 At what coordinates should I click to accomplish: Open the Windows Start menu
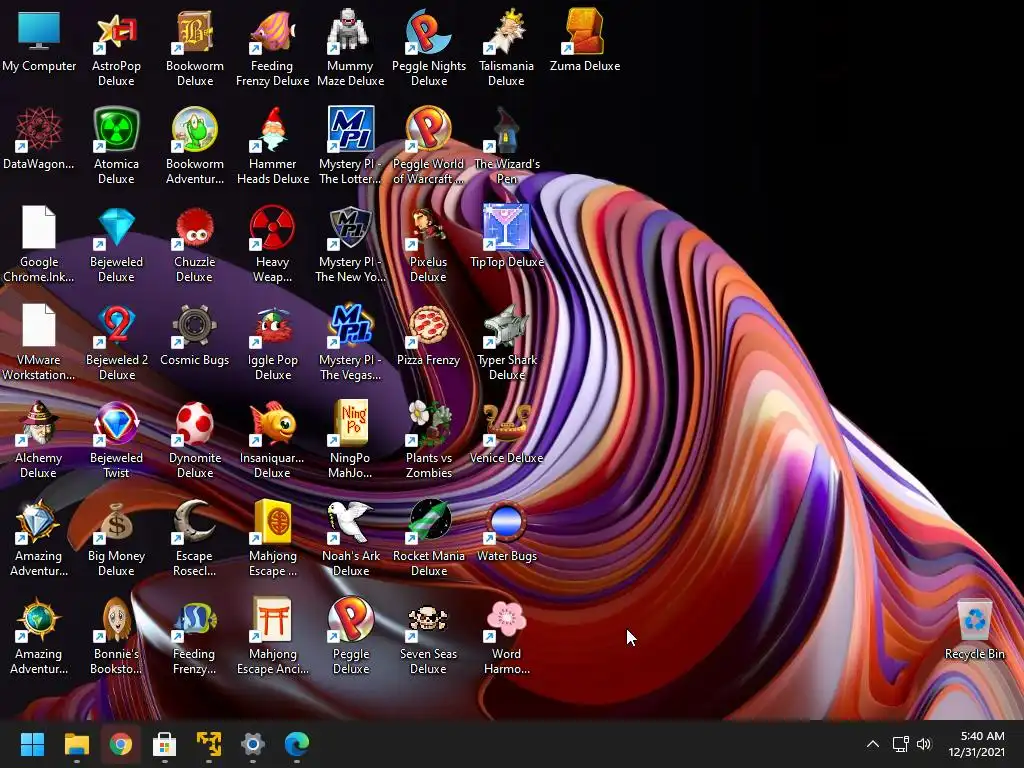[32, 744]
